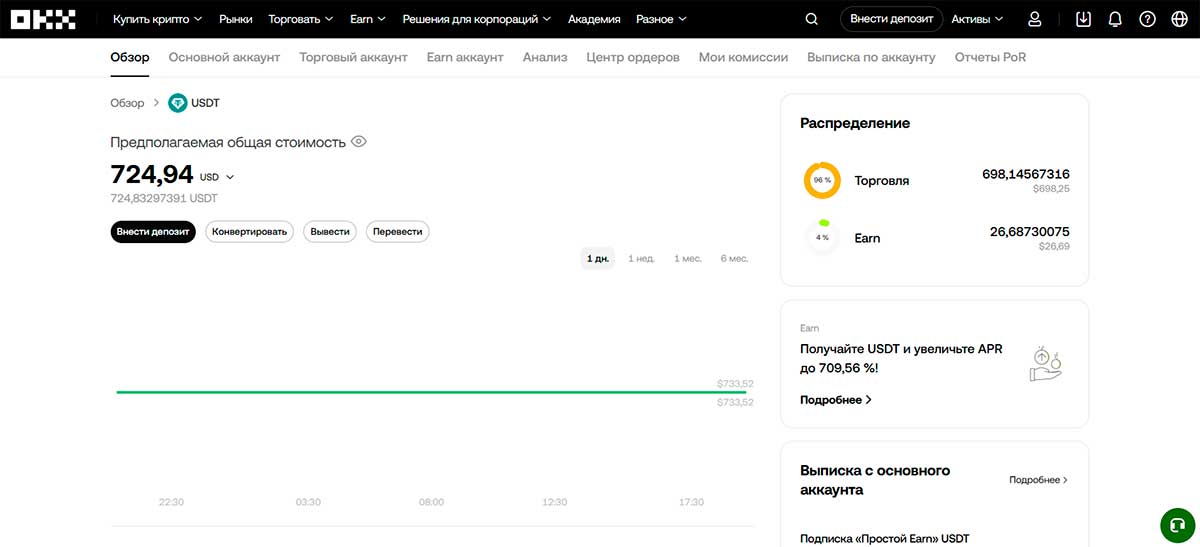This screenshot has width=1200, height=547.
Task: Click the Перевести button
Action: pyautogui.click(x=397, y=231)
